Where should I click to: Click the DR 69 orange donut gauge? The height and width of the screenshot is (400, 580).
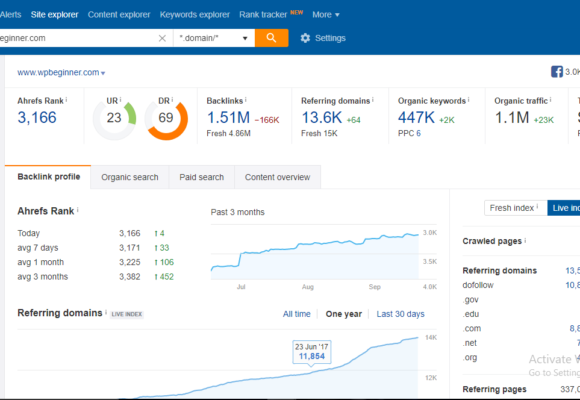[166, 118]
